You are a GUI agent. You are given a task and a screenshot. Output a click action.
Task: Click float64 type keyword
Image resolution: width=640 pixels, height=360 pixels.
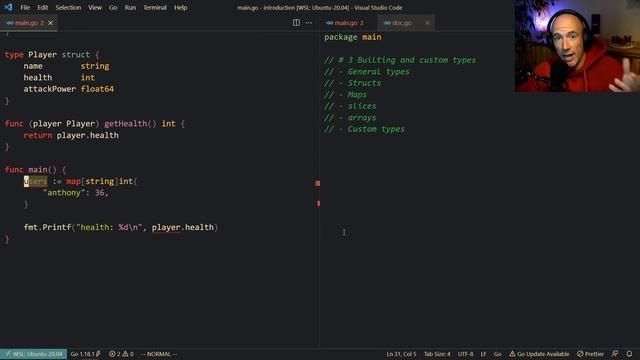[x=97, y=89]
